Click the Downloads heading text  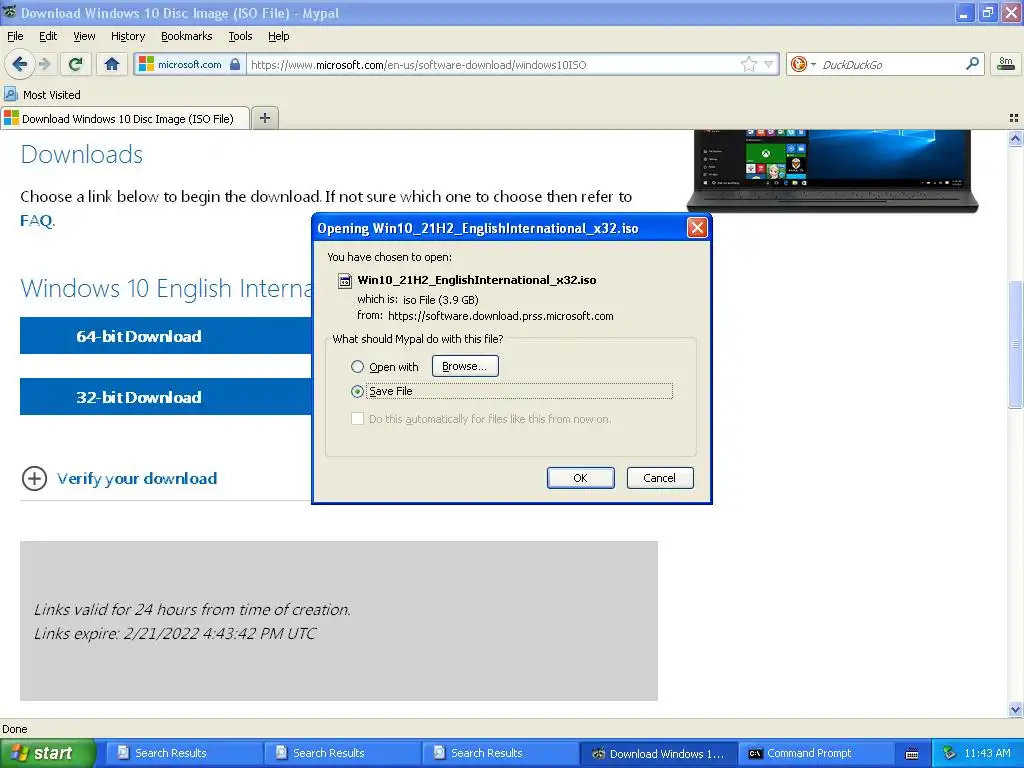pyautogui.click(x=82, y=155)
